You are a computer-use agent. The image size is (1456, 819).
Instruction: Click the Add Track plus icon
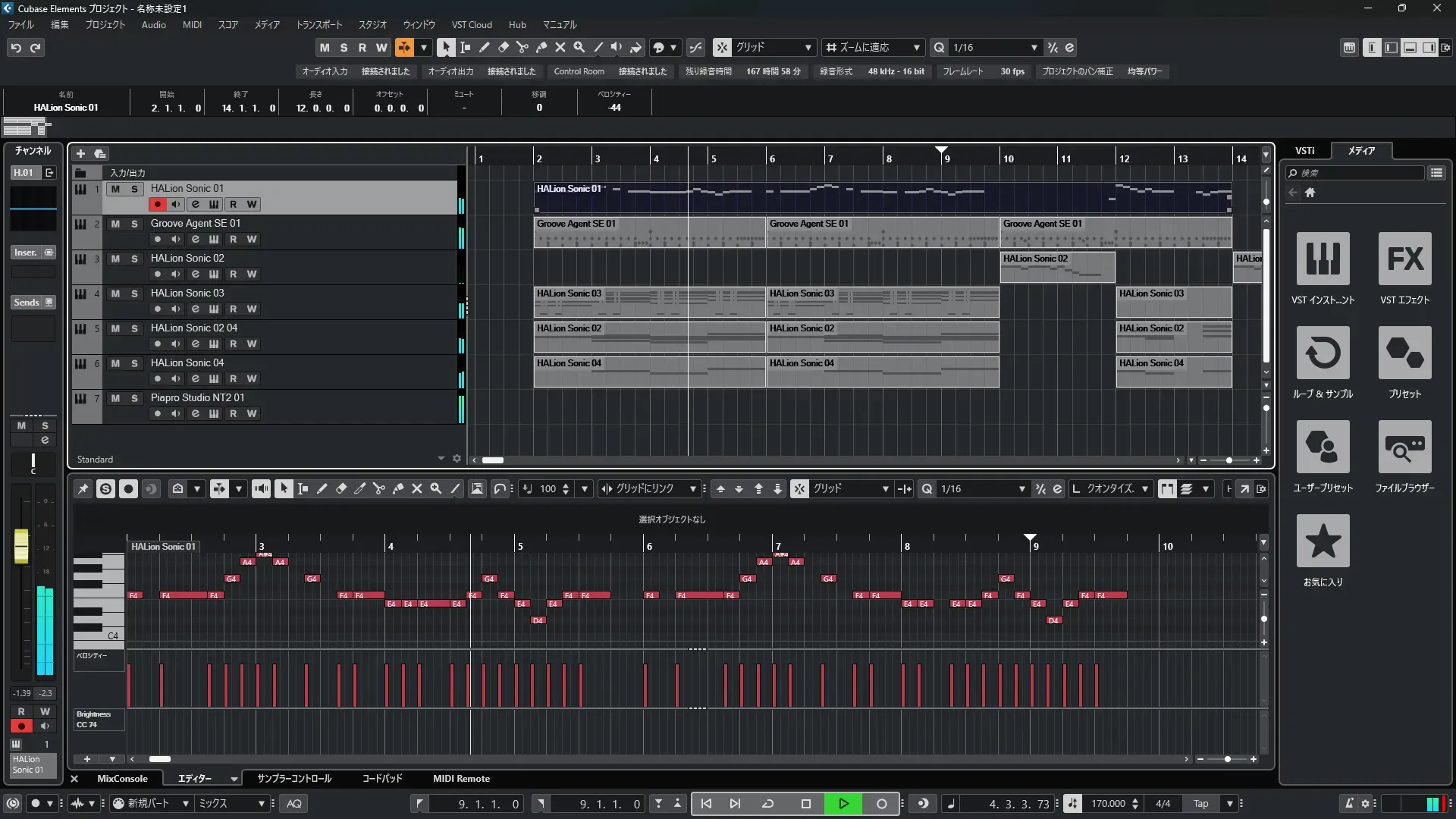[x=80, y=154]
